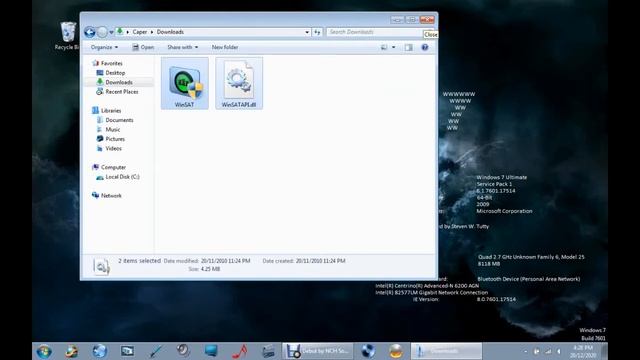Screen dimensions: 640x360
Task: Refresh the Downloads folder view
Action: point(317,32)
